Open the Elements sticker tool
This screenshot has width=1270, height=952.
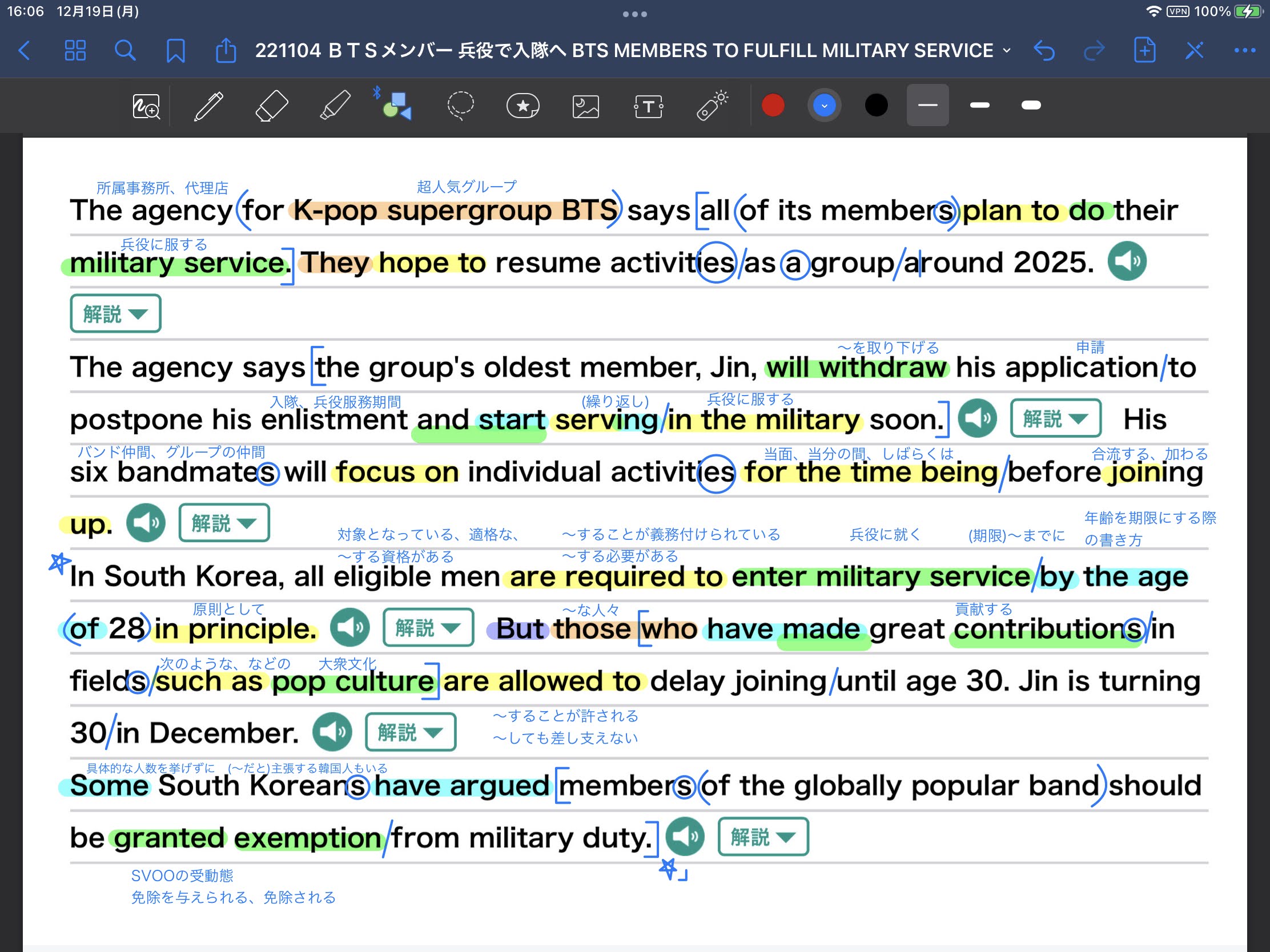coord(523,106)
